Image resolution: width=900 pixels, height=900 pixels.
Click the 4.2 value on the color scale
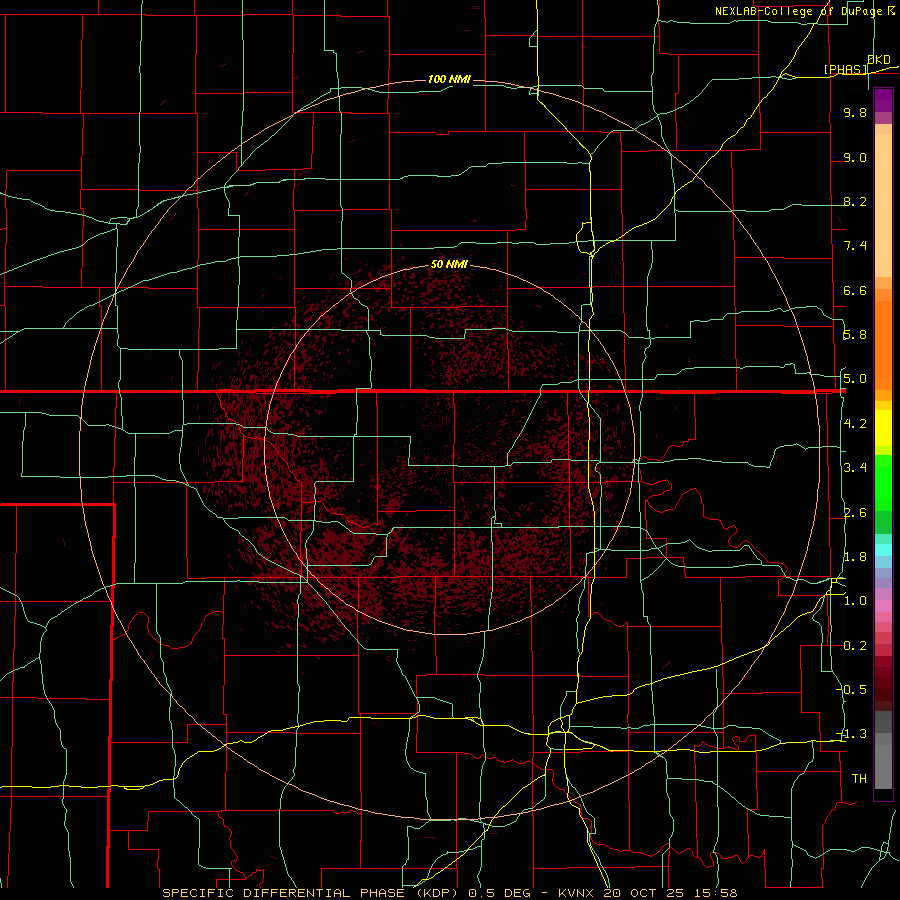855,424
